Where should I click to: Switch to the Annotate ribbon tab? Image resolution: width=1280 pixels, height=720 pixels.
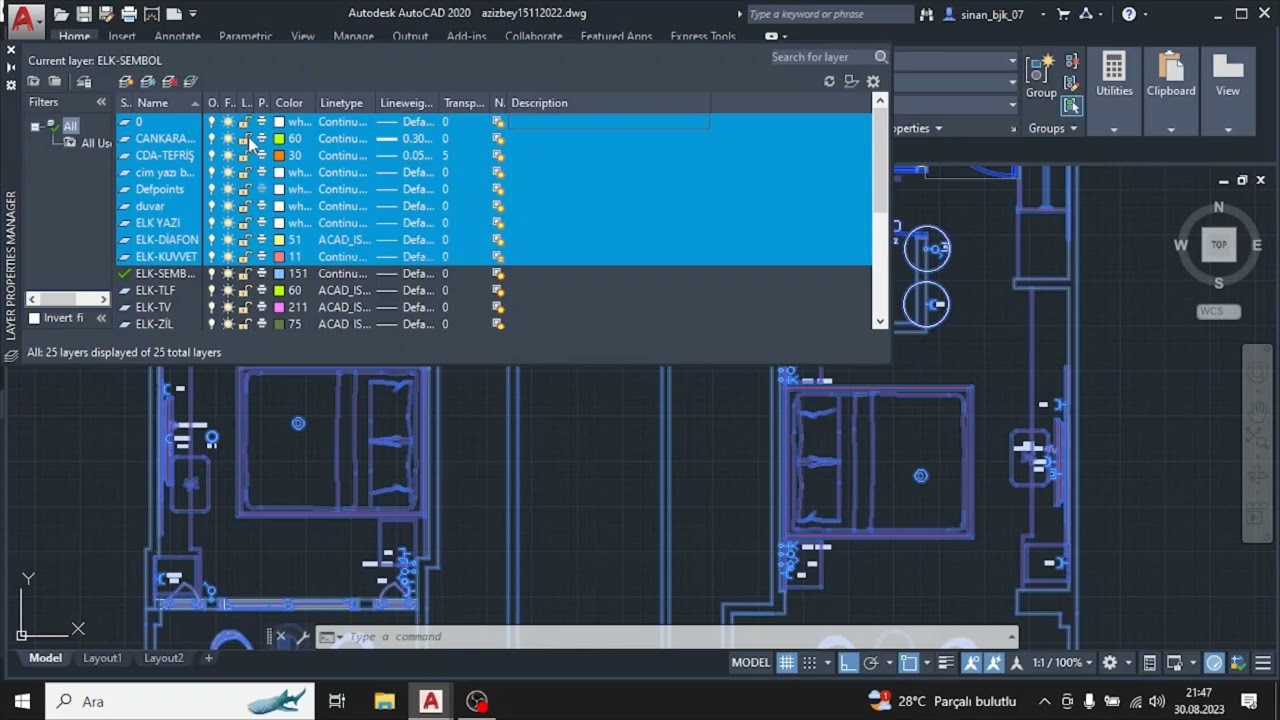click(x=177, y=36)
